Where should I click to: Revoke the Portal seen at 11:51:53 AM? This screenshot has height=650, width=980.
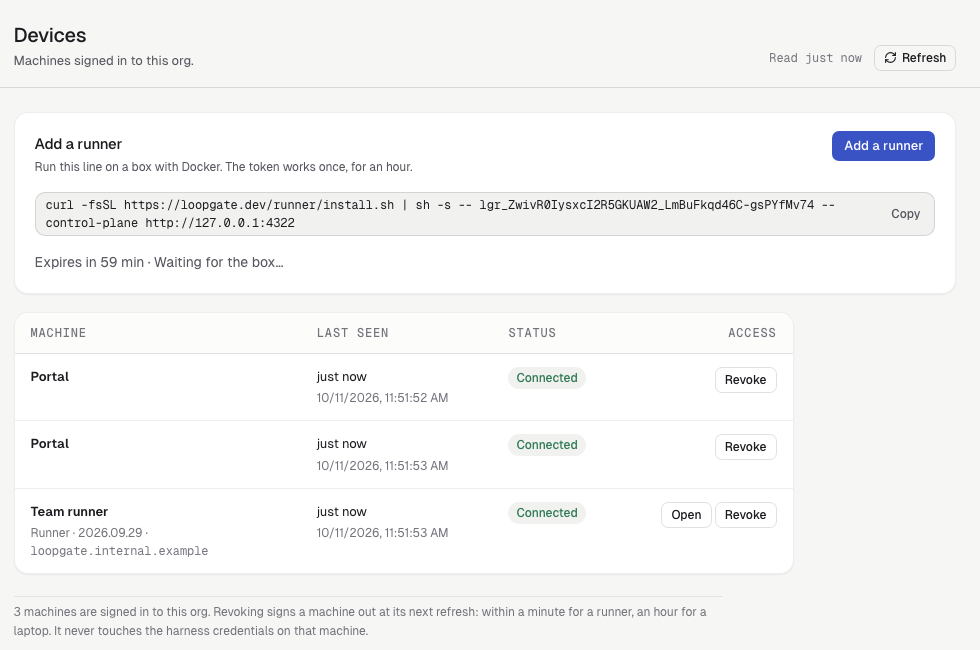[746, 447]
